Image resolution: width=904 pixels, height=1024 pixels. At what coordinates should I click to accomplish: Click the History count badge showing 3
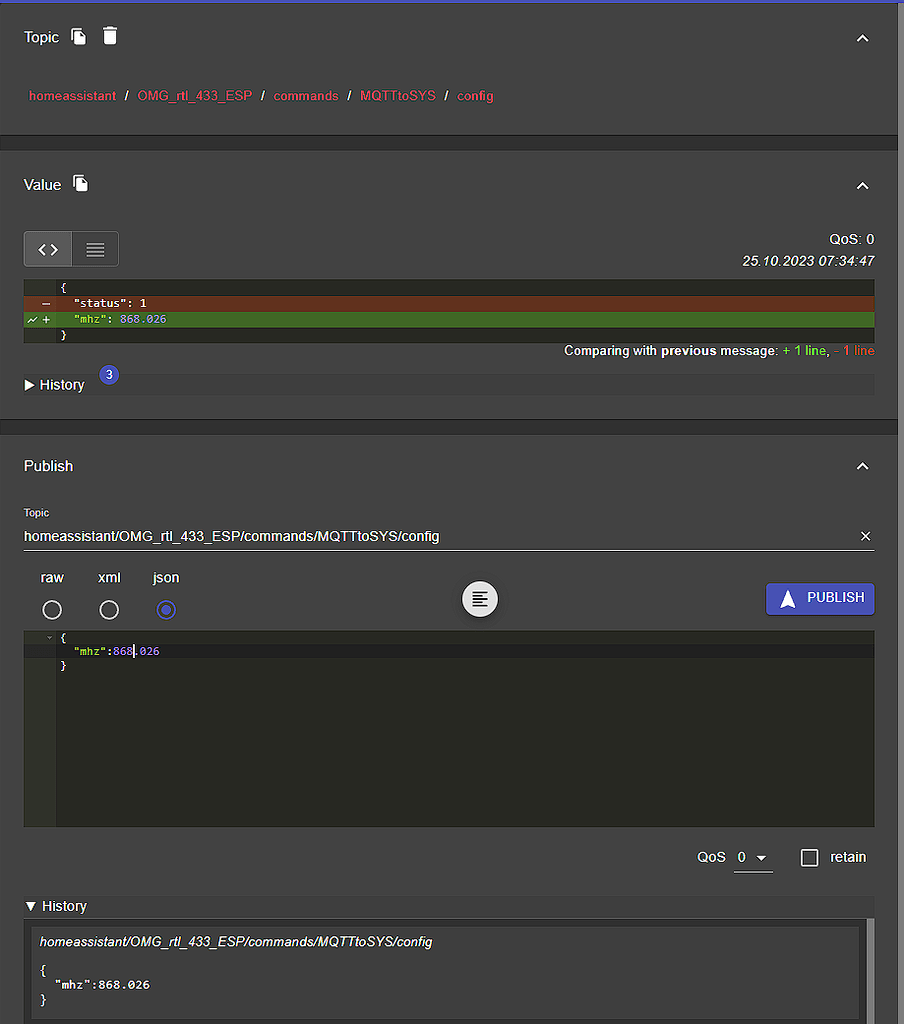click(x=108, y=374)
